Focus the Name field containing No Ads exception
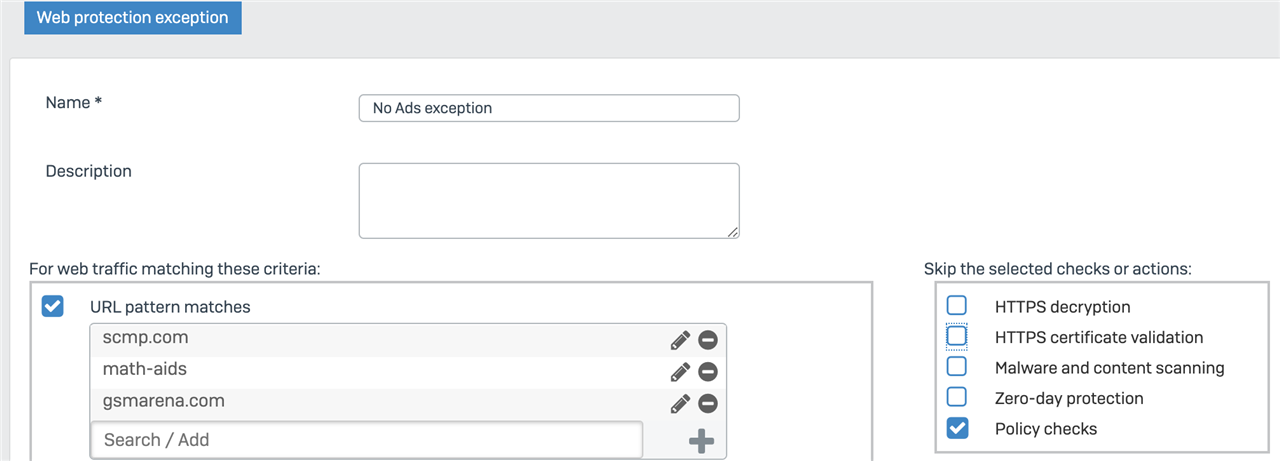The height and width of the screenshot is (461, 1280). (549, 108)
